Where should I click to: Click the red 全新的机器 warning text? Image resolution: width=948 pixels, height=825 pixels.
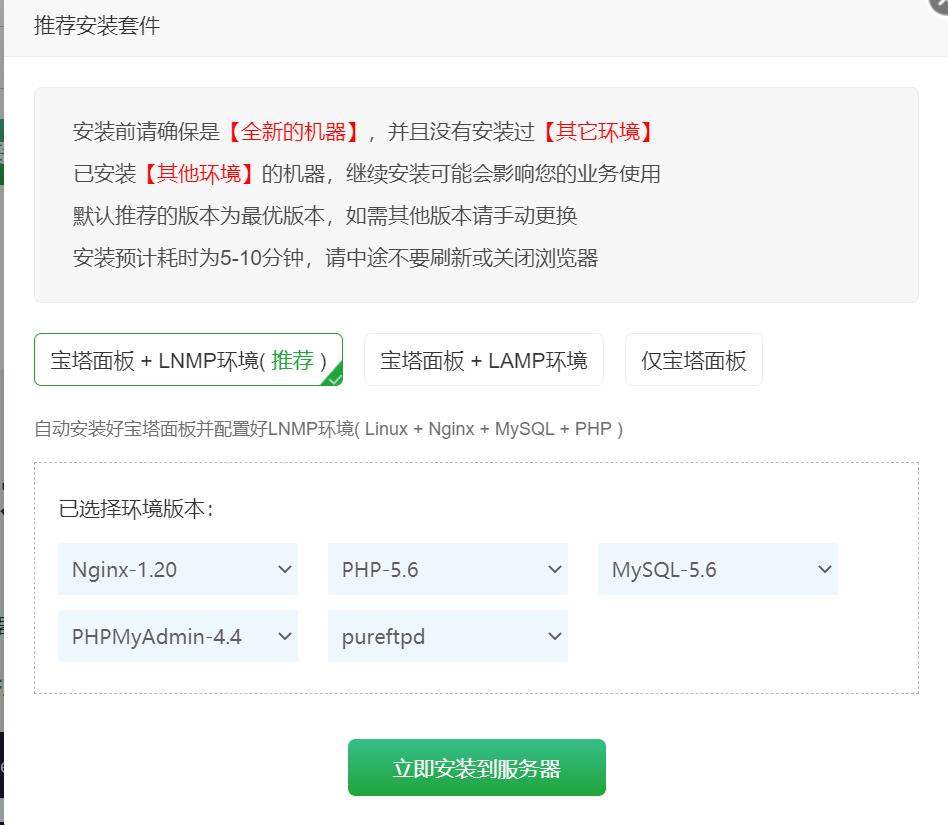(x=293, y=131)
